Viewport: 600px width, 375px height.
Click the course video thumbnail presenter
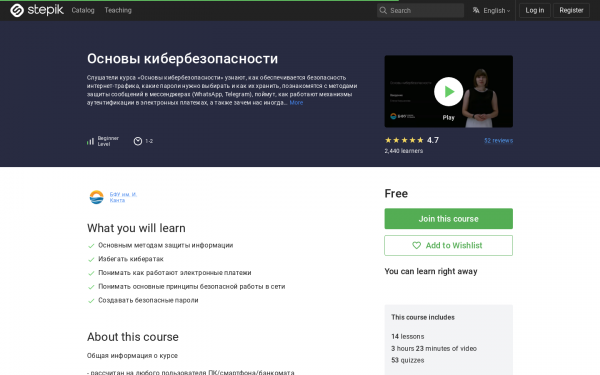480,98
